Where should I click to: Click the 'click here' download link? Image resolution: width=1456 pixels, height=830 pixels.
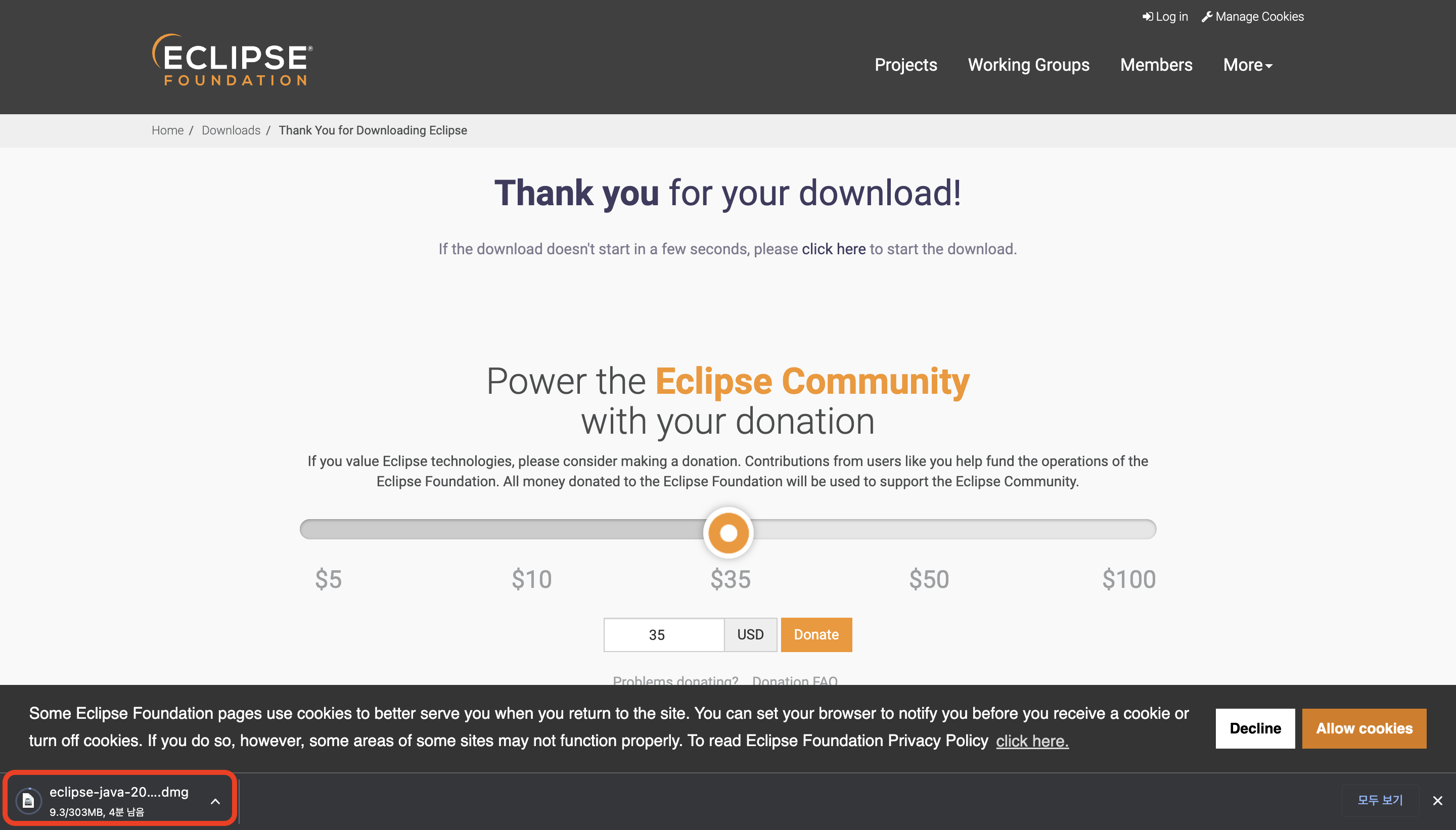click(833, 249)
